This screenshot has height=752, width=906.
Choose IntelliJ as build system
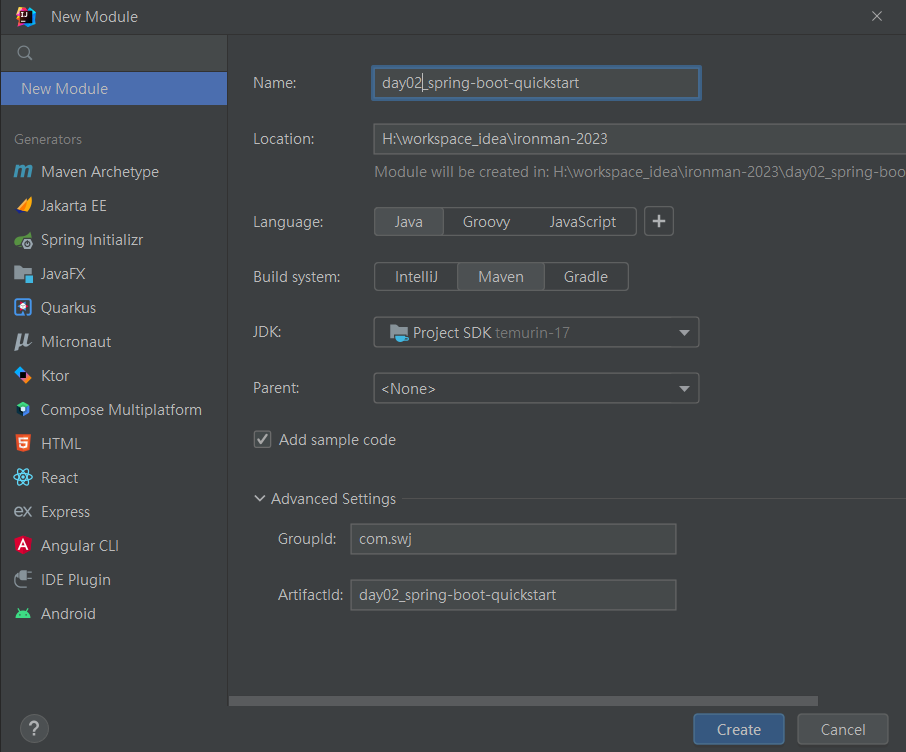(416, 277)
